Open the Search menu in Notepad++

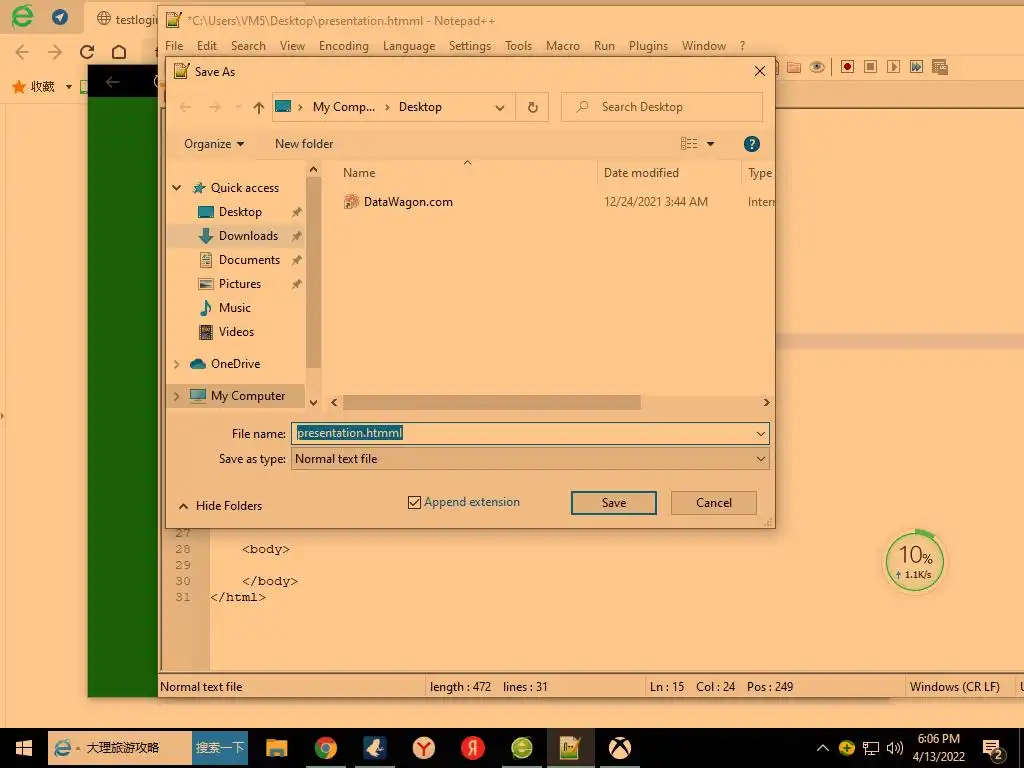click(x=248, y=46)
